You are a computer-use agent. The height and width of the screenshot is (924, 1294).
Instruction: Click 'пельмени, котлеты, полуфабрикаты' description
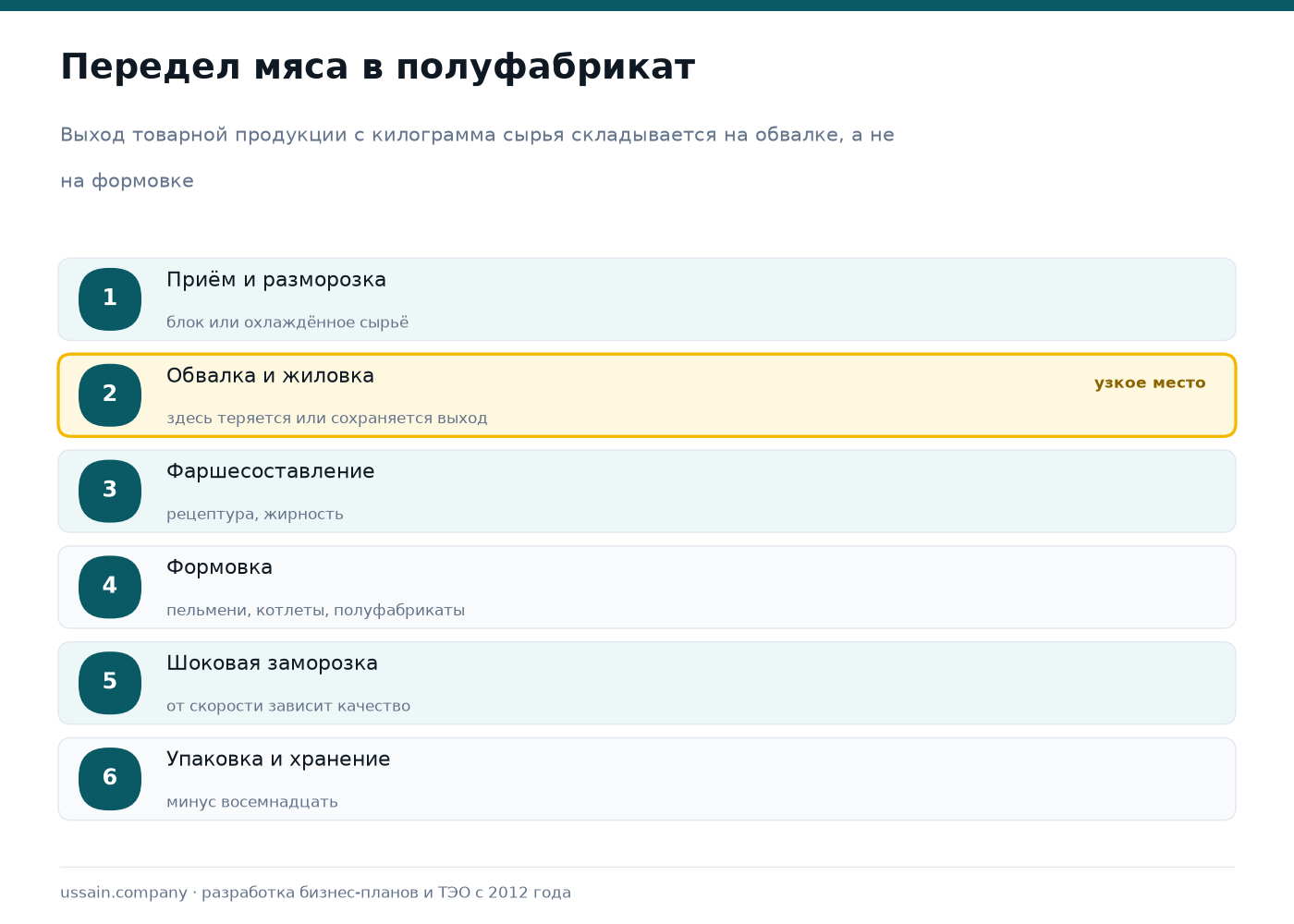(316, 611)
